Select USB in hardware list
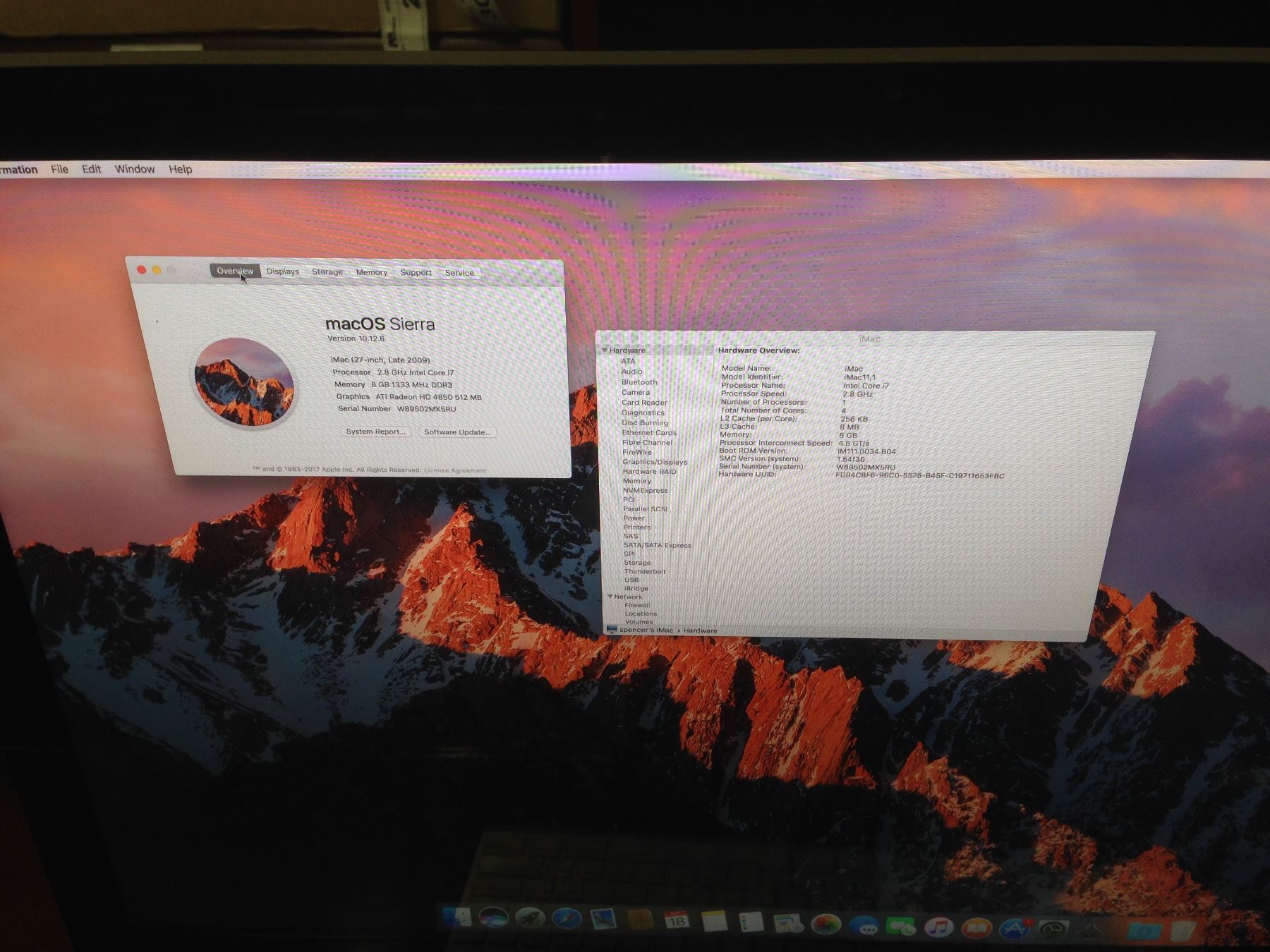This screenshot has height=952, width=1270. [631, 580]
